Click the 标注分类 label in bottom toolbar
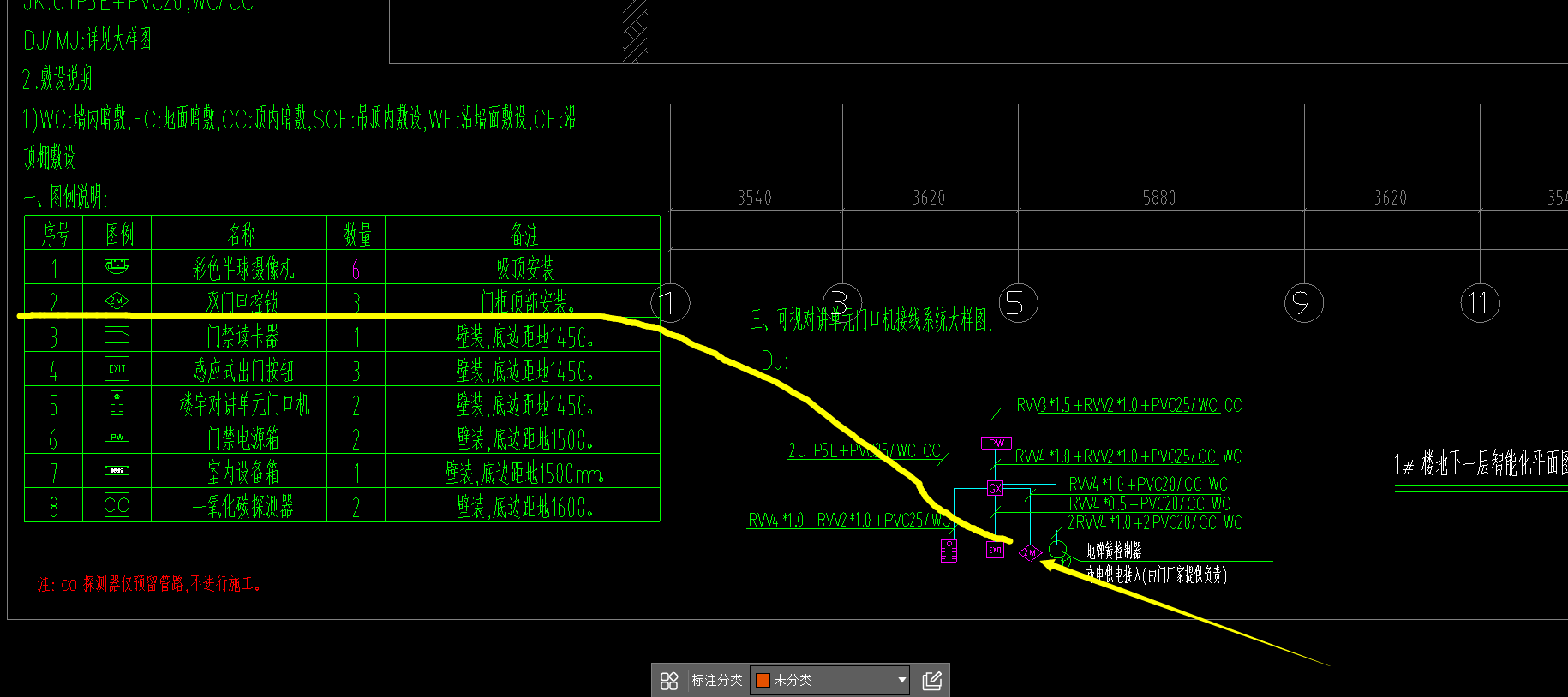Viewport: 1568px width, 697px height. click(x=717, y=681)
